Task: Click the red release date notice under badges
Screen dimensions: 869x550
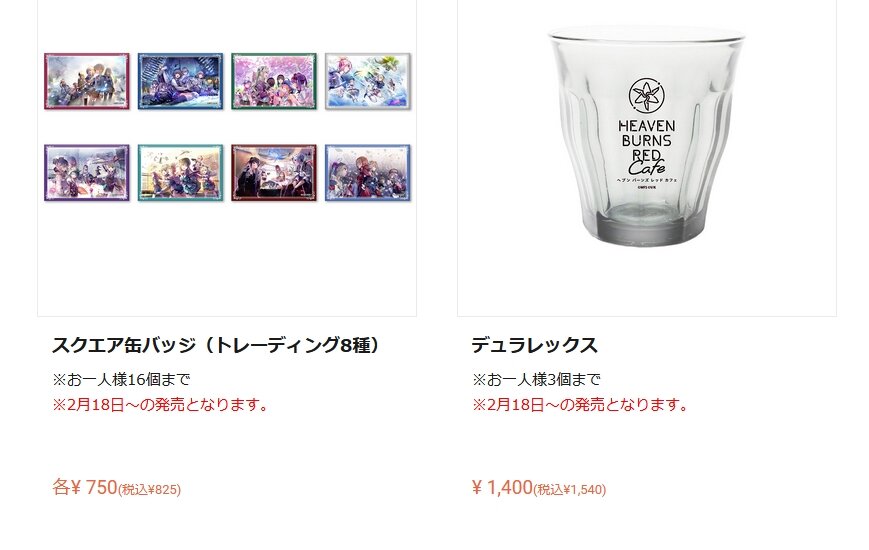Action: pos(160,405)
